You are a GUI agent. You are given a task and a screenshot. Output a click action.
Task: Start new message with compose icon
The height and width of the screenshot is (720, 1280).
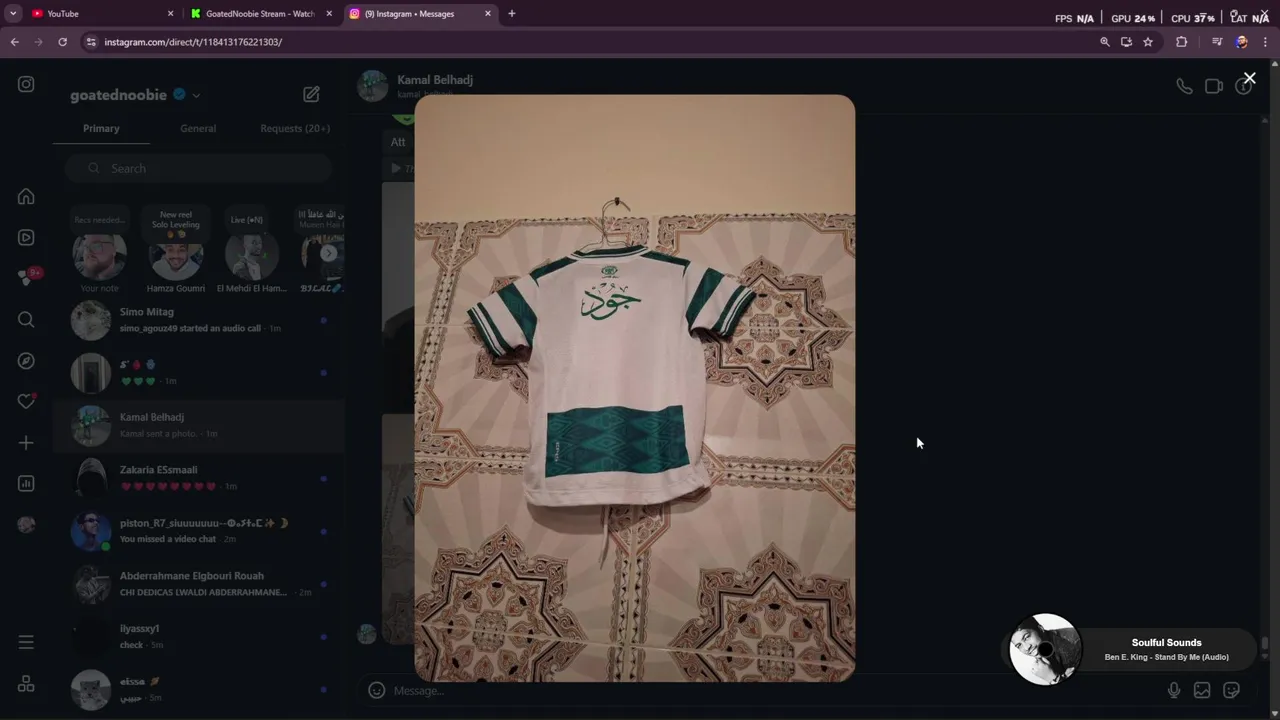coord(311,94)
